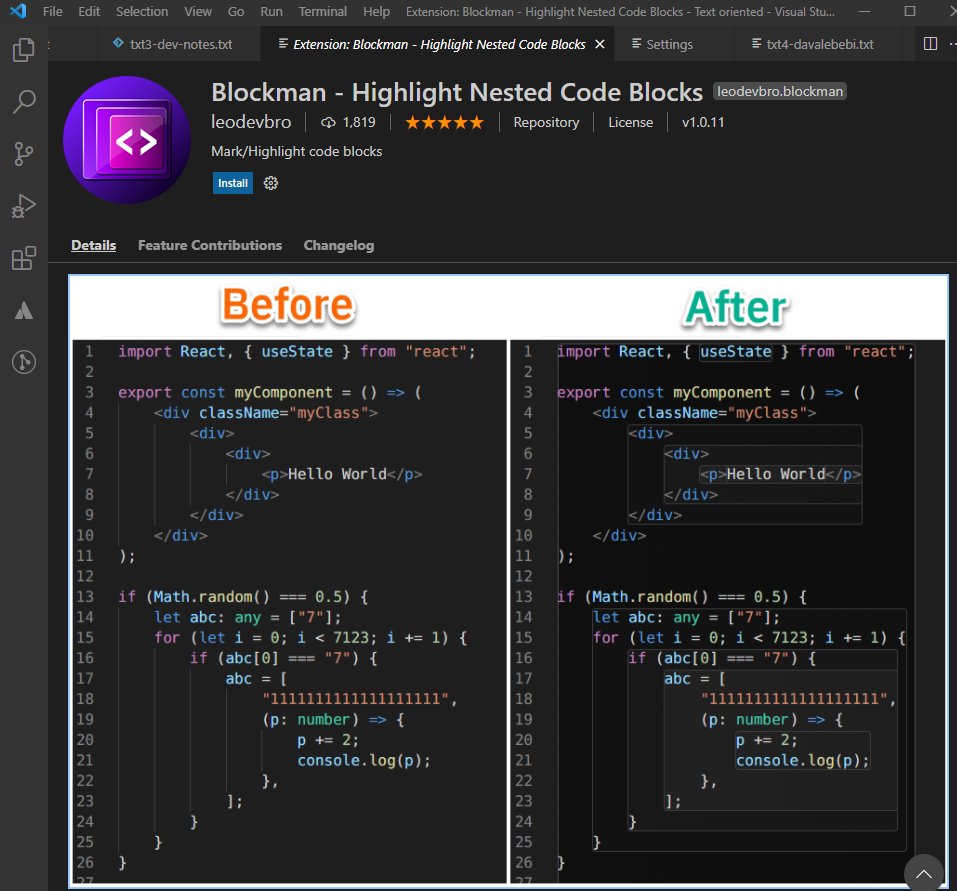
Task: Click the After heading in preview image
Action: click(736, 307)
